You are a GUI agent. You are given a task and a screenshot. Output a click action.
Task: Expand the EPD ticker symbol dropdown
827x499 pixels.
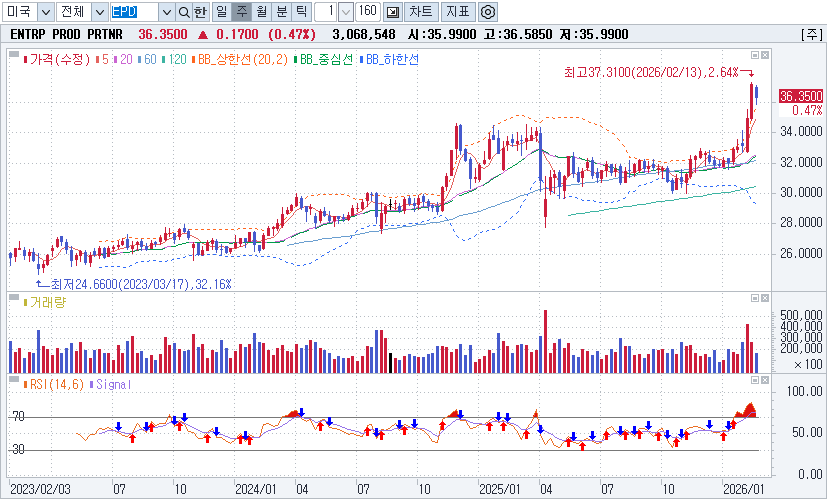pos(166,12)
